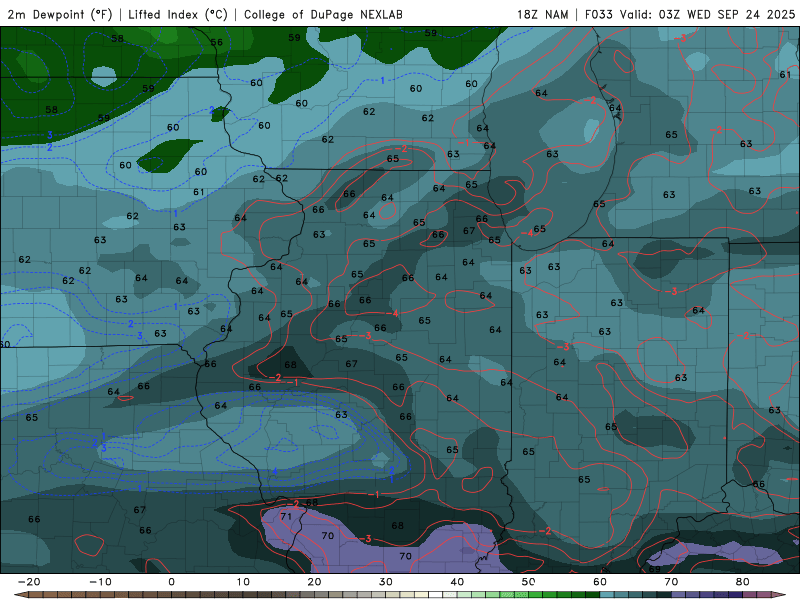Click the left arrow end of color scale
The image size is (800, 600).
coord(19,595)
